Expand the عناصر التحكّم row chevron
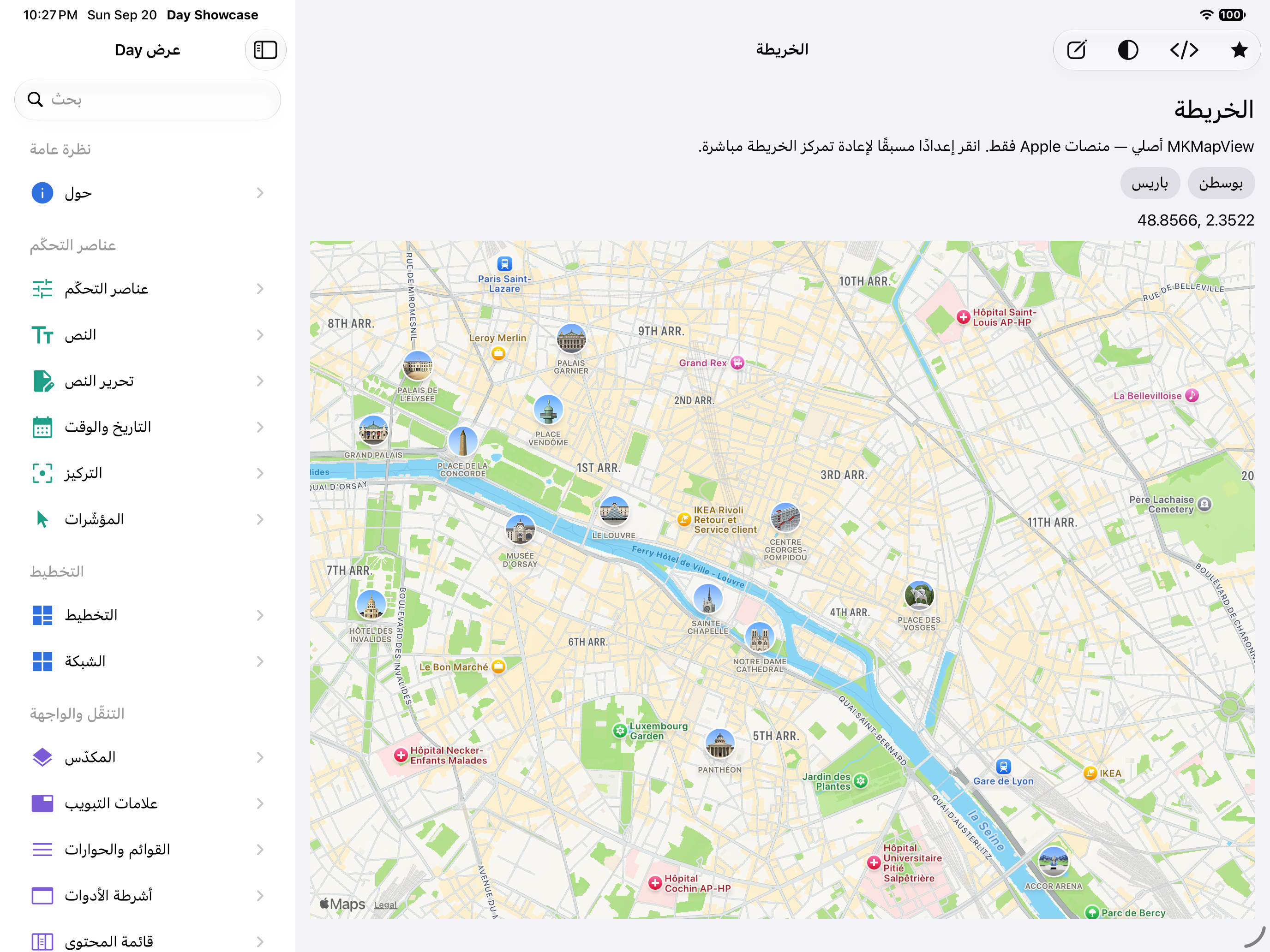The width and height of the screenshot is (1270, 952). (x=260, y=289)
